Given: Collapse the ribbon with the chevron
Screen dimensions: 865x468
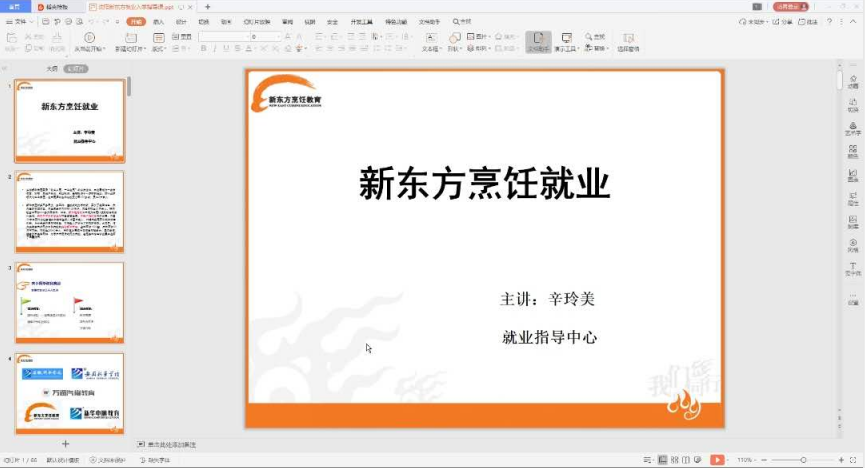Looking at the screenshot, I should click(853, 22).
